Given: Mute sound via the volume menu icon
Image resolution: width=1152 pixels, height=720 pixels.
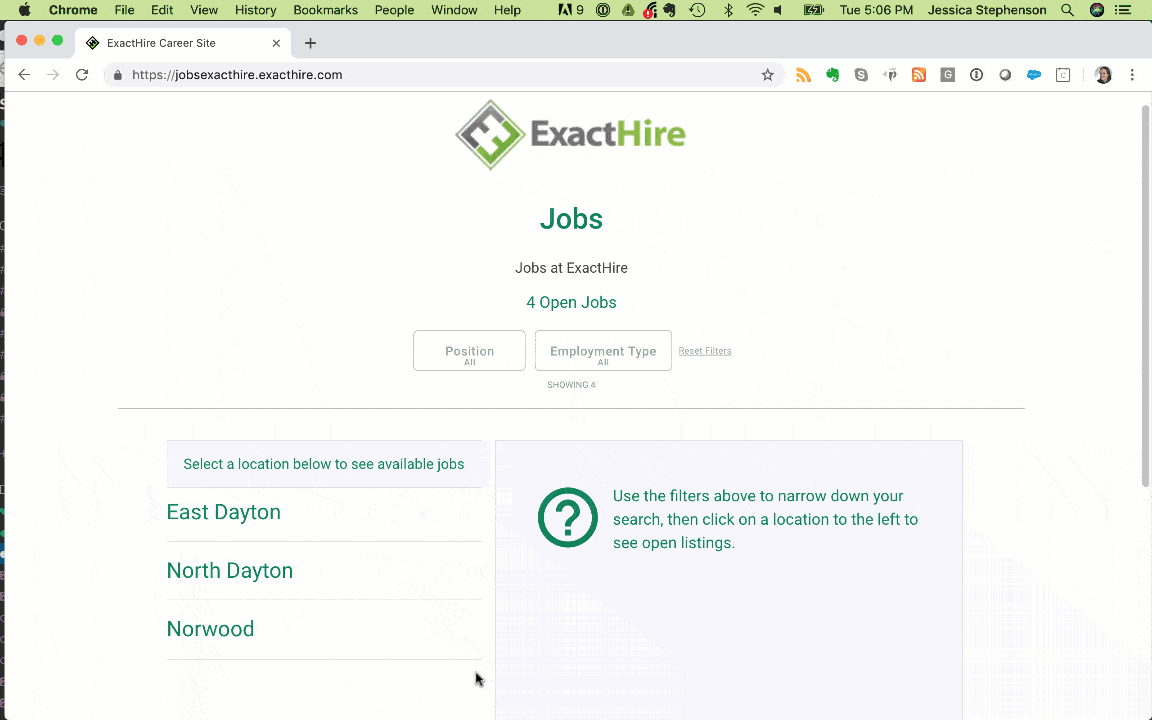Looking at the screenshot, I should tap(780, 10).
